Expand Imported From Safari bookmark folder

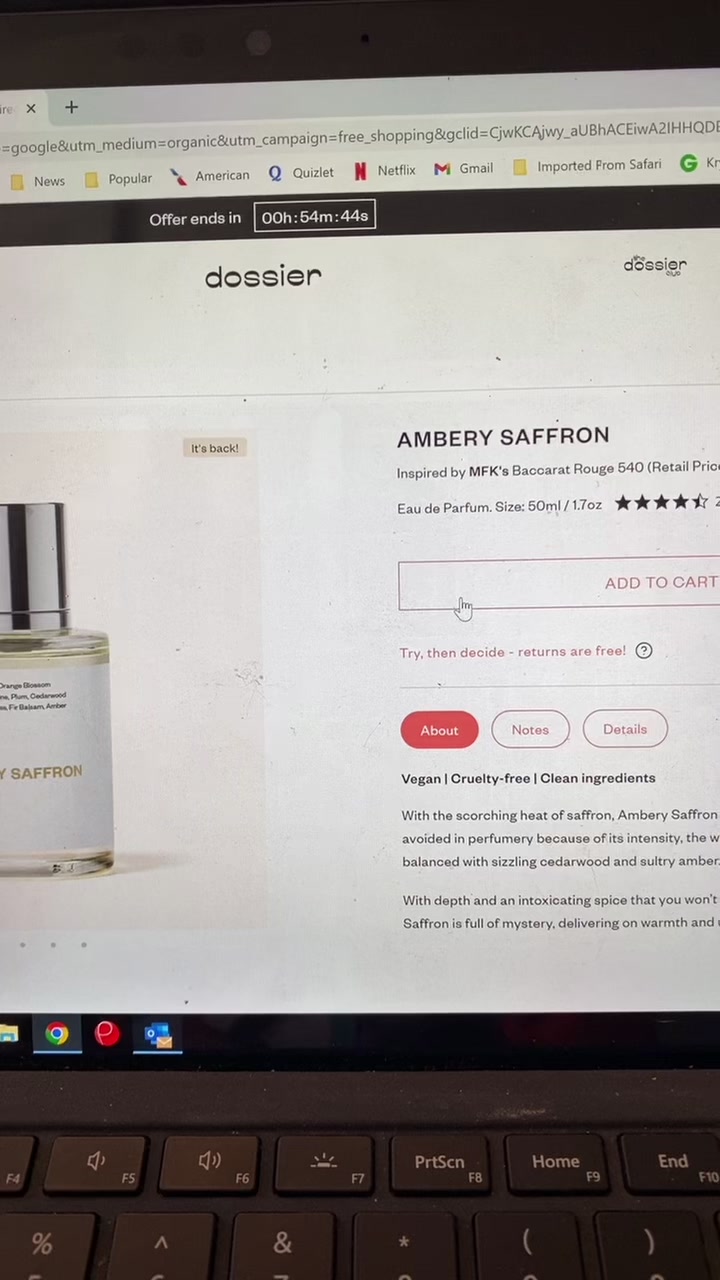click(587, 166)
